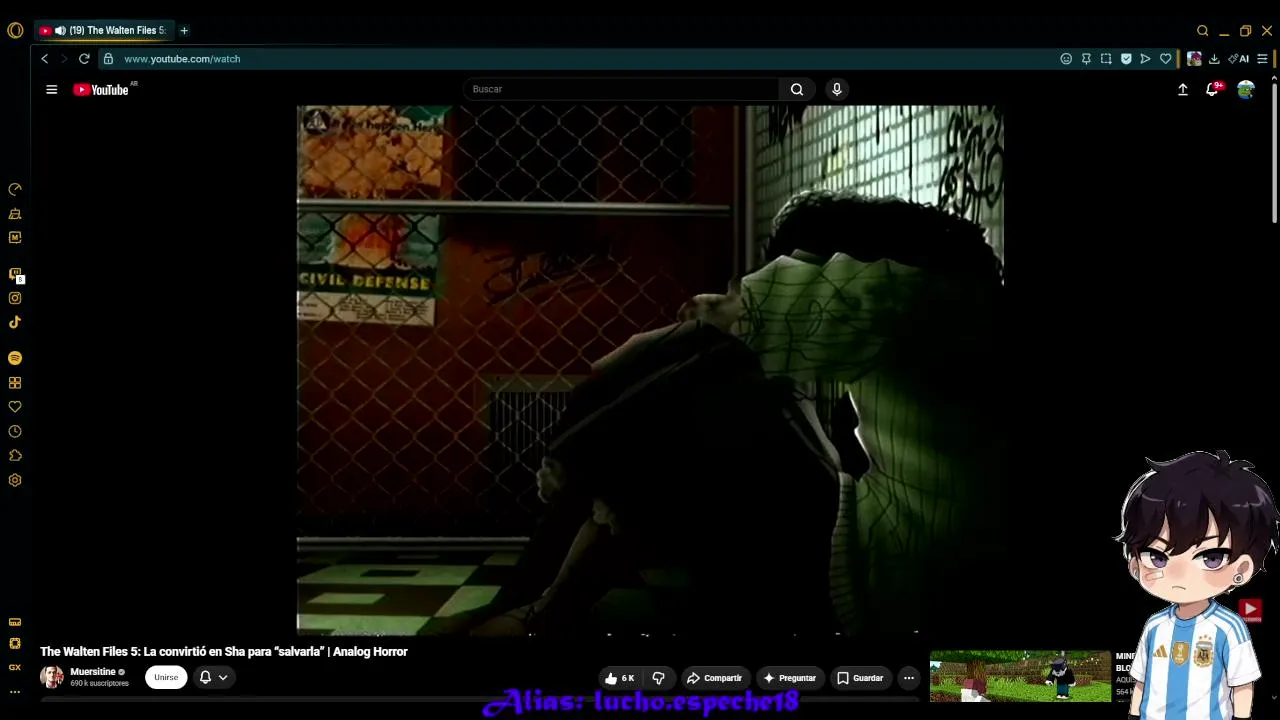Open the workspaces grid sidebar icon
Image resolution: width=1280 pixels, height=720 pixels.
[x=15, y=383]
